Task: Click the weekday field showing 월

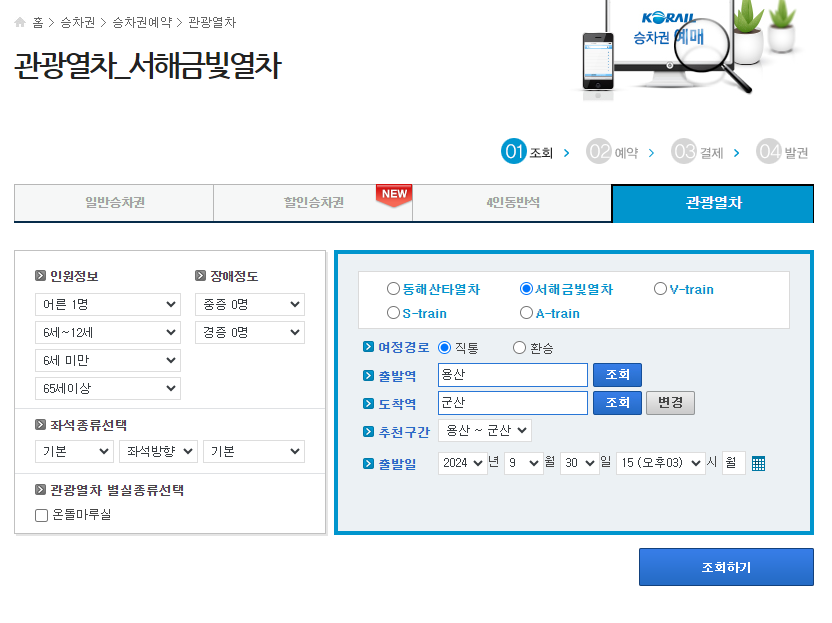Action: pos(733,463)
